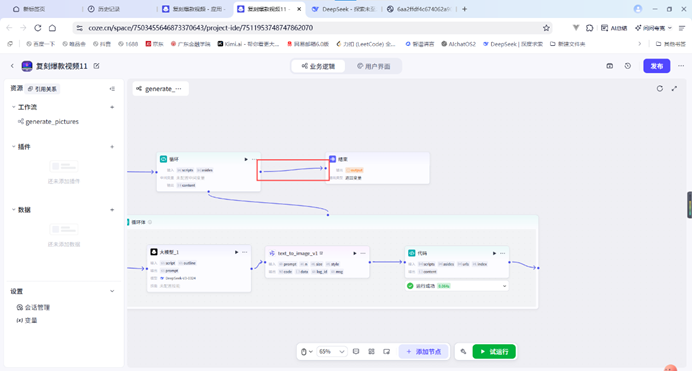Open the preview icon left of history
The image size is (692, 371).
609,66
